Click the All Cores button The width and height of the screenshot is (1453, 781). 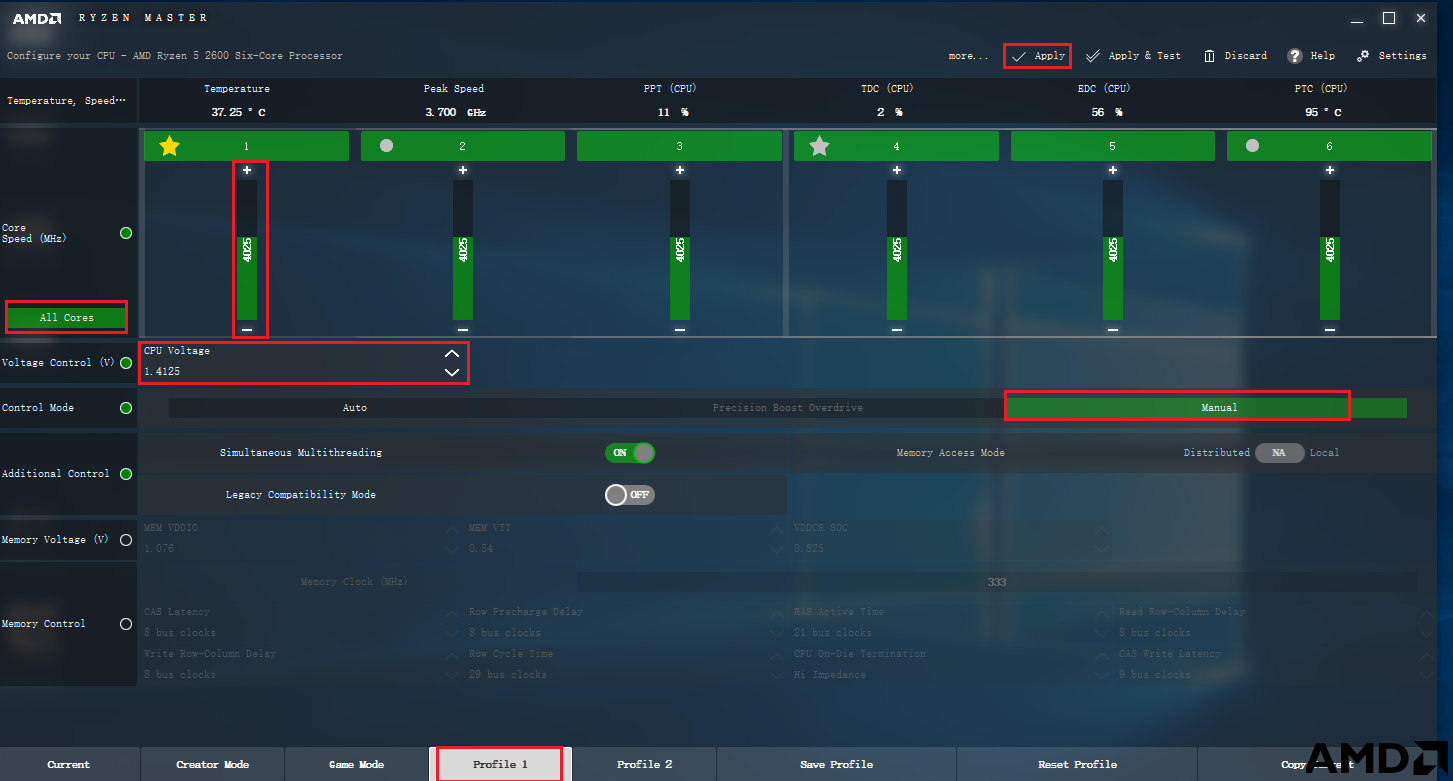67,318
